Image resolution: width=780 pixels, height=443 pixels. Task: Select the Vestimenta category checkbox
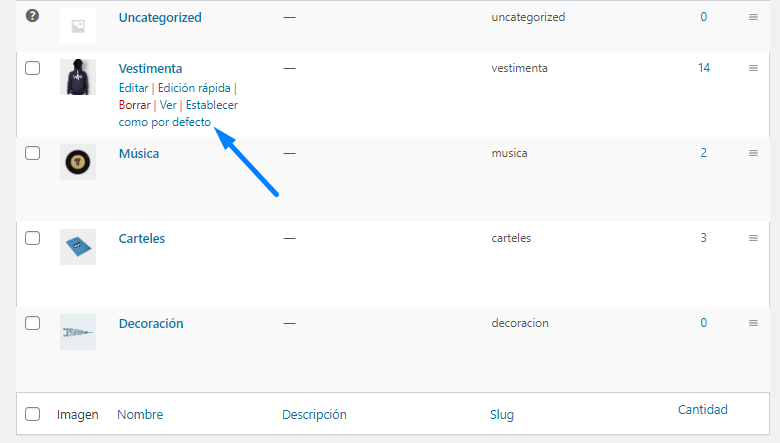(32, 68)
